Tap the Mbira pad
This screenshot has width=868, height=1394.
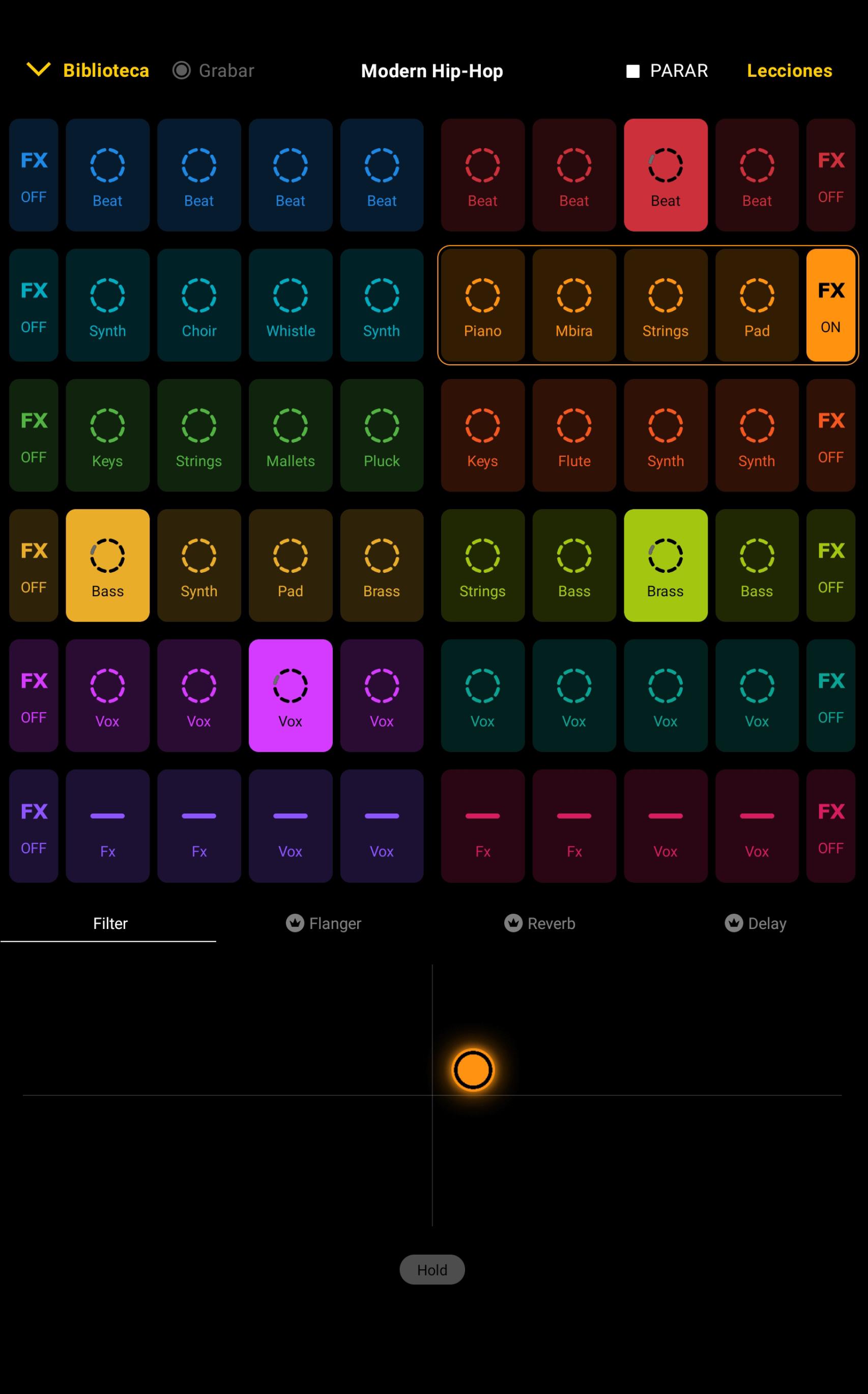click(x=574, y=305)
